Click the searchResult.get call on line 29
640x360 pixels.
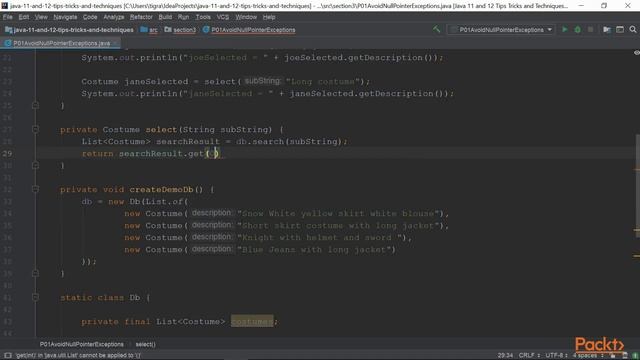coord(169,153)
